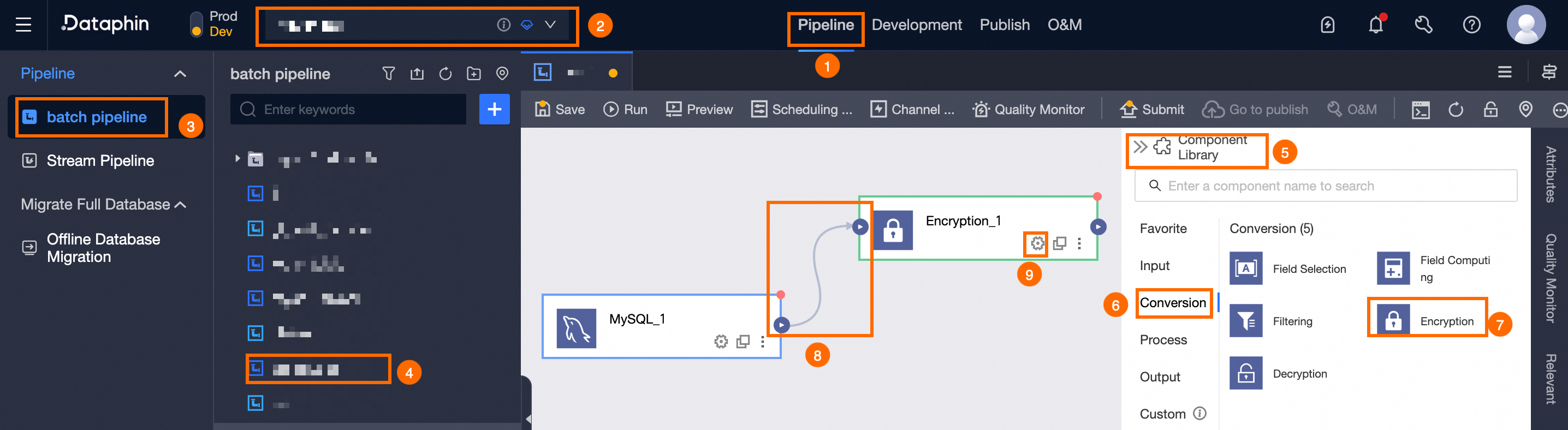Collapse the Component Library panel
The image size is (1568, 430).
[1140, 147]
